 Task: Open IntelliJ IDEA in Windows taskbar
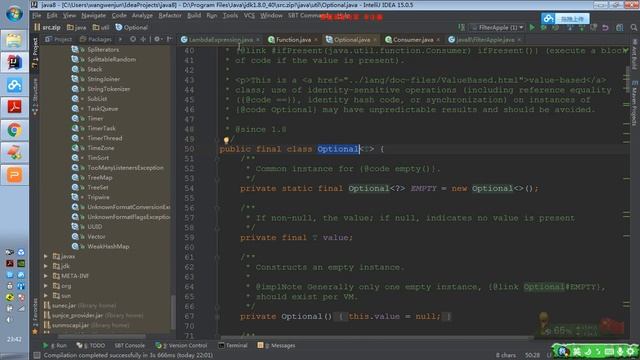[x=14, y=62]
